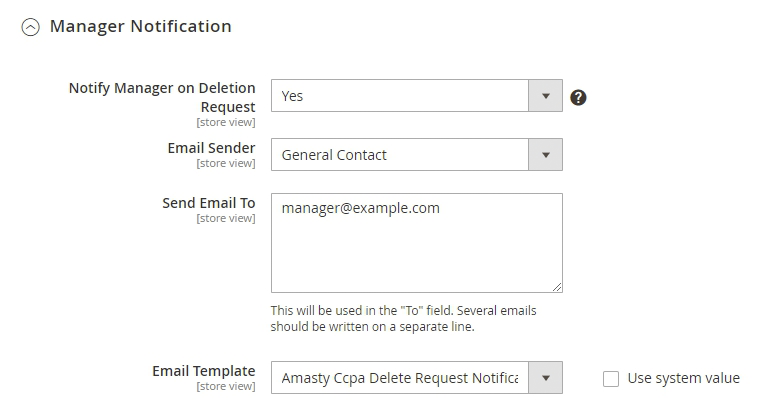Screen dimensions: 765x408
Task: Click the "Use system value" label text
Action: [x=683, y=378]
